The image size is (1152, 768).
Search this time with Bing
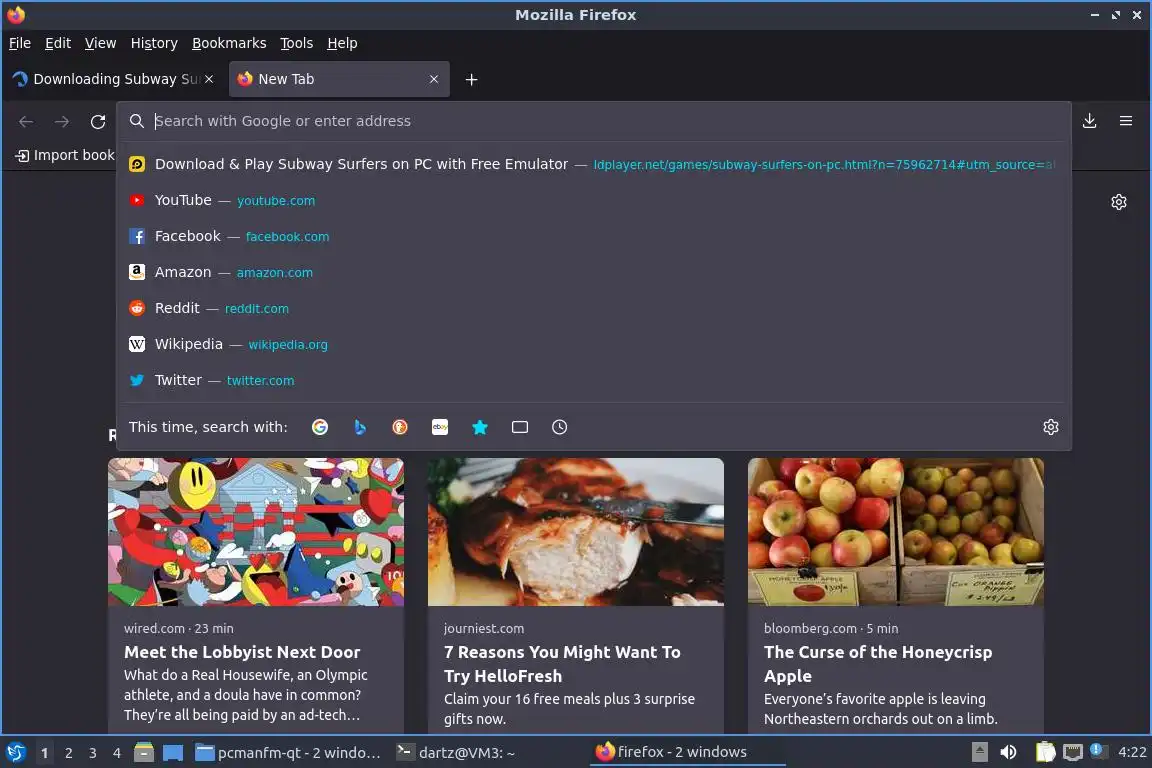(360, 427)
